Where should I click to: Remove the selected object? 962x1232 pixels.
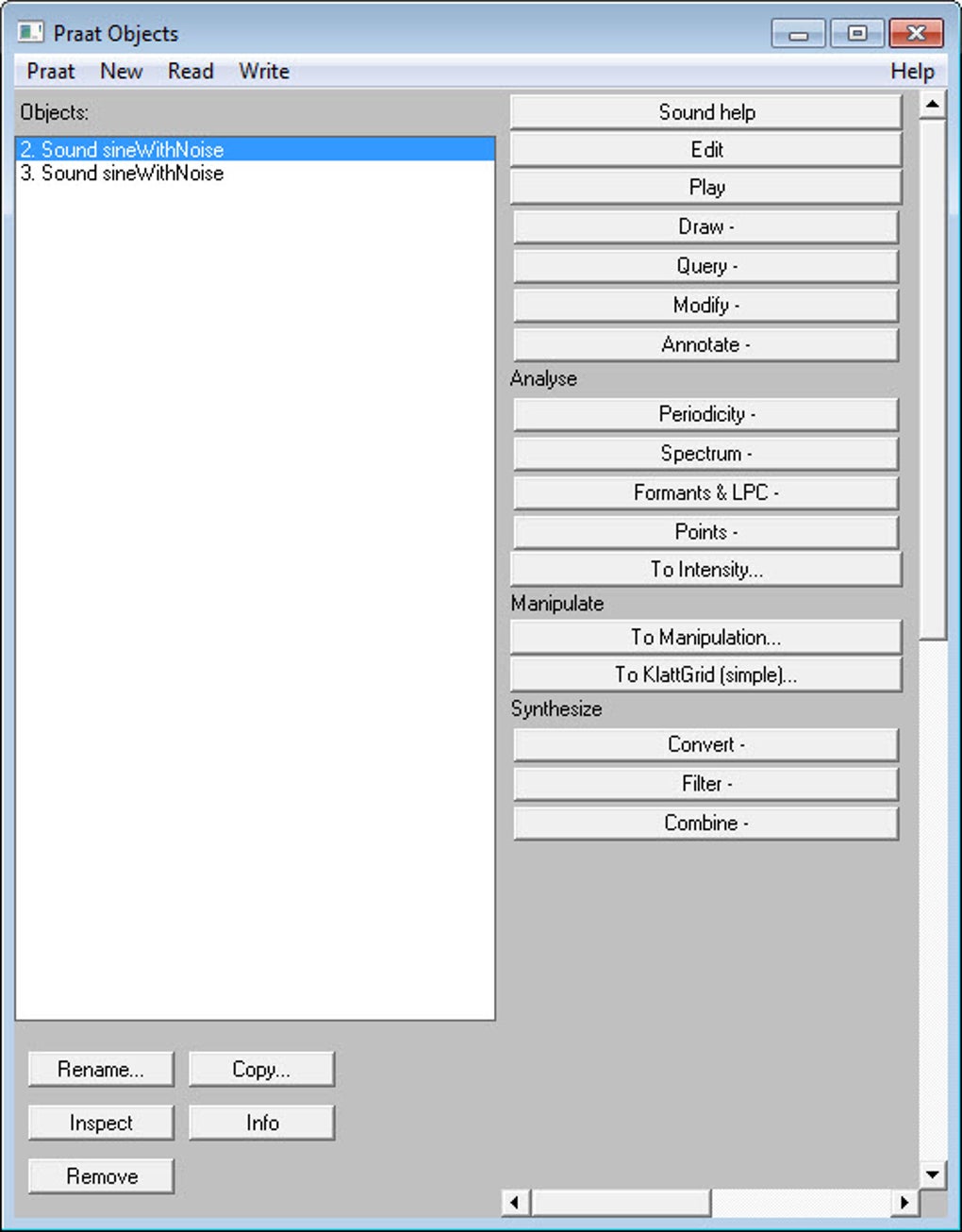coord(101,1176)
